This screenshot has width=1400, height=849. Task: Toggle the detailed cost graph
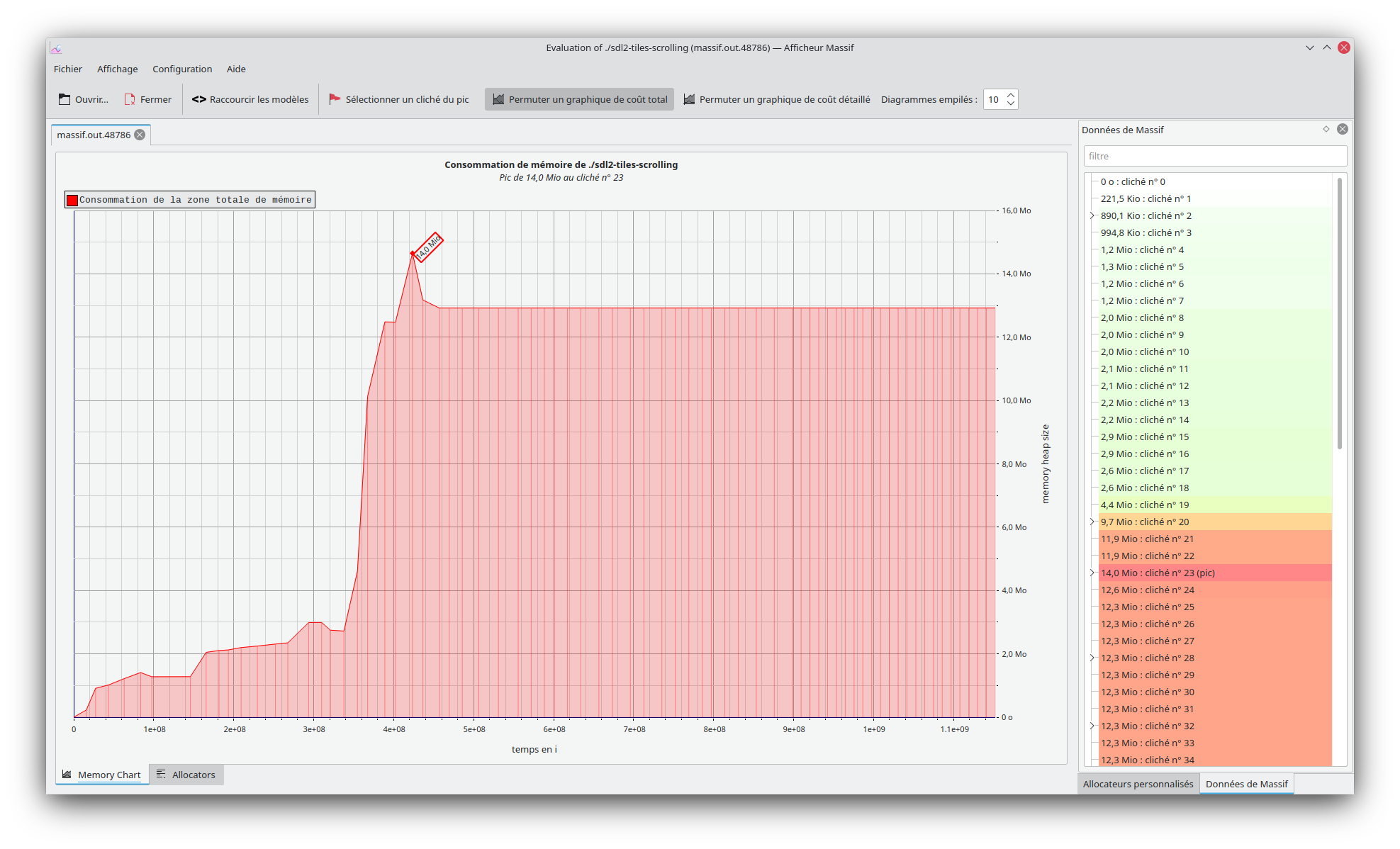[x=776, y=99]
